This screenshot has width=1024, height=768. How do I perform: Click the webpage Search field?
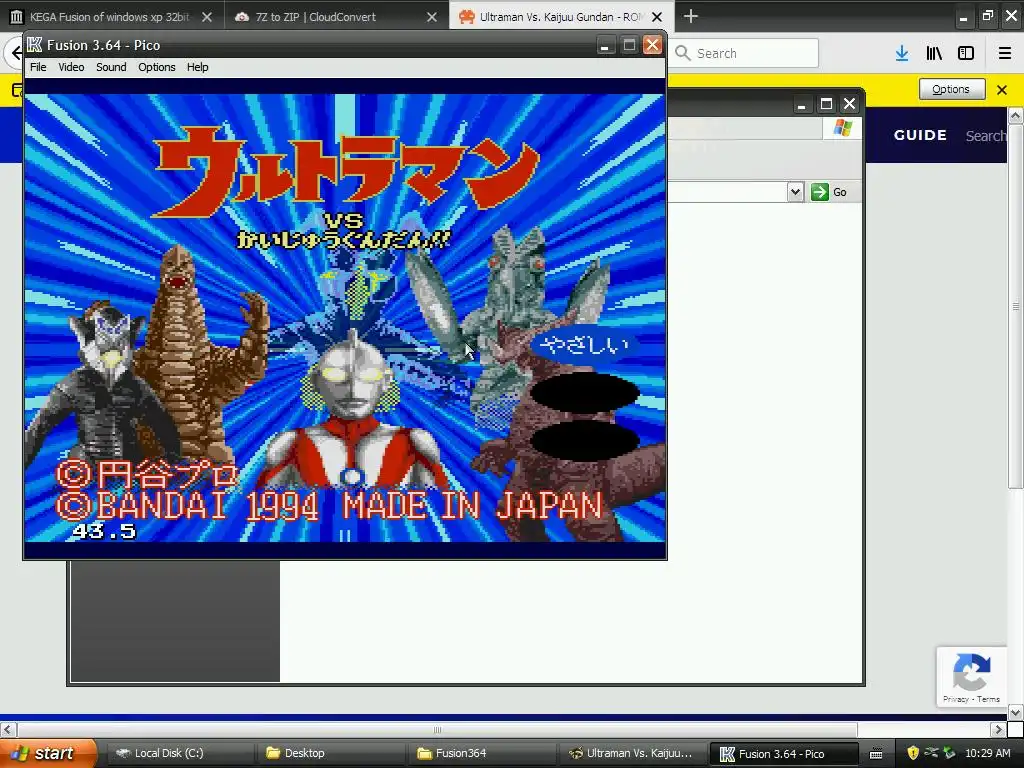click(x=986, y=136)
